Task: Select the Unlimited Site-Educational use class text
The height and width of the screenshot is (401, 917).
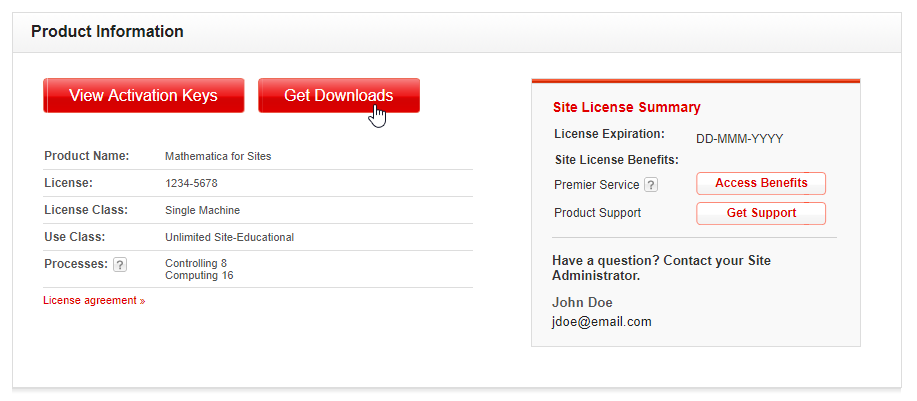Action: coord(229,238)
